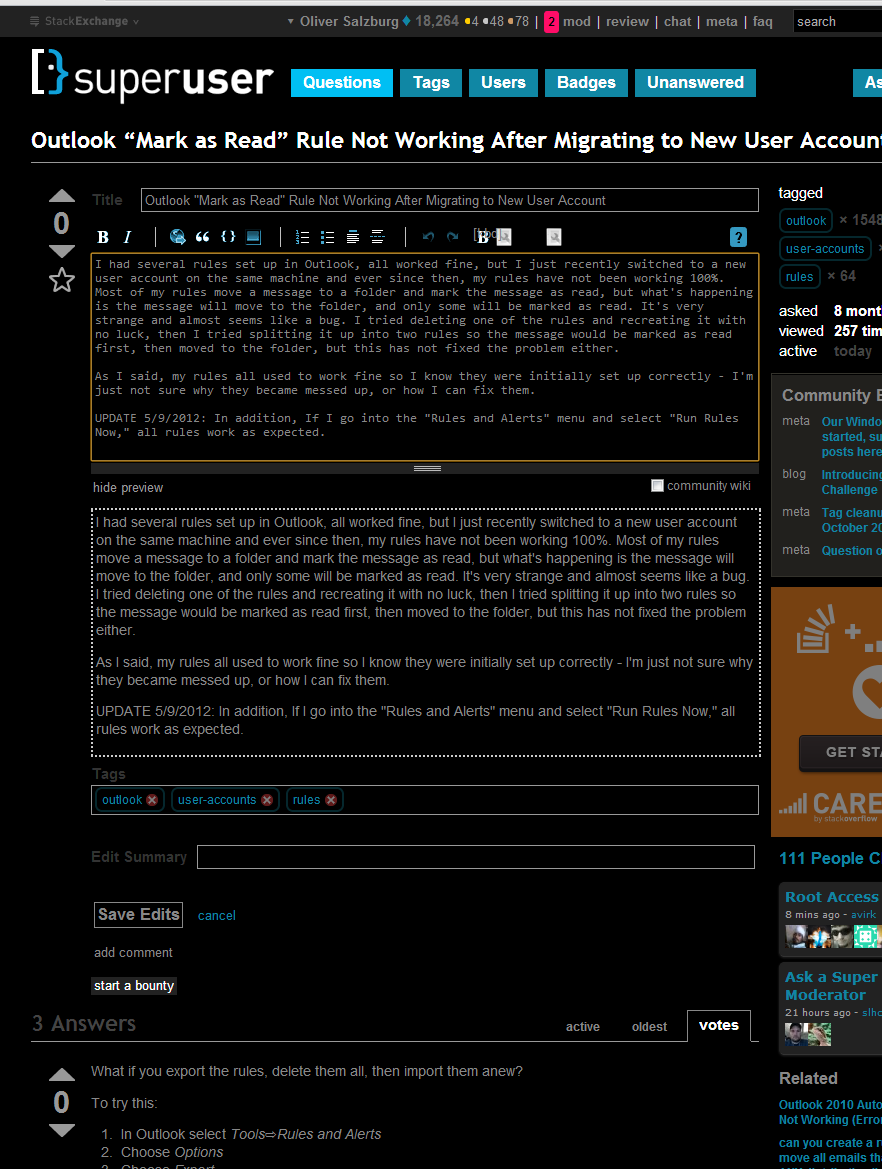The image size is (882, 1169).
Task: Open the Question meta bulletin post
Action: tap(851, 550)
